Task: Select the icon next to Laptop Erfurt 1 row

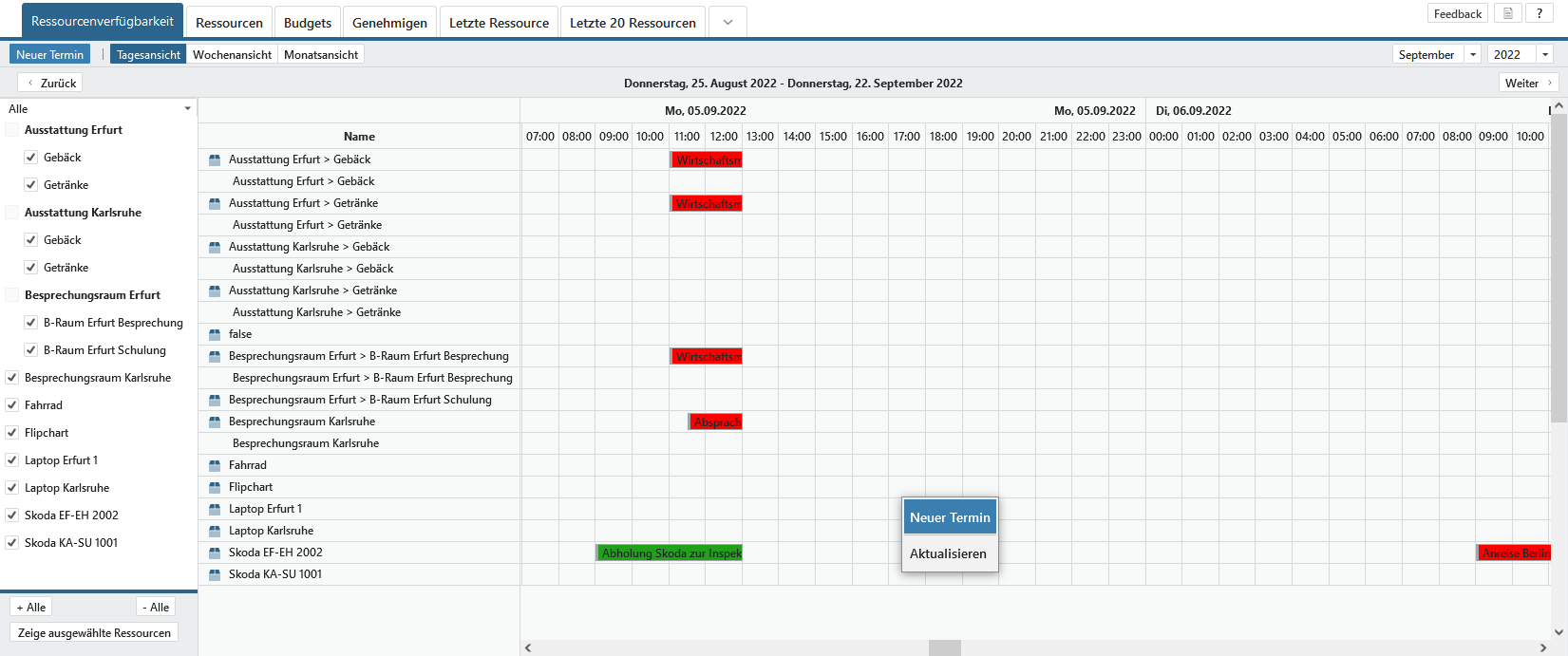Action: click(x=215, y=509)
